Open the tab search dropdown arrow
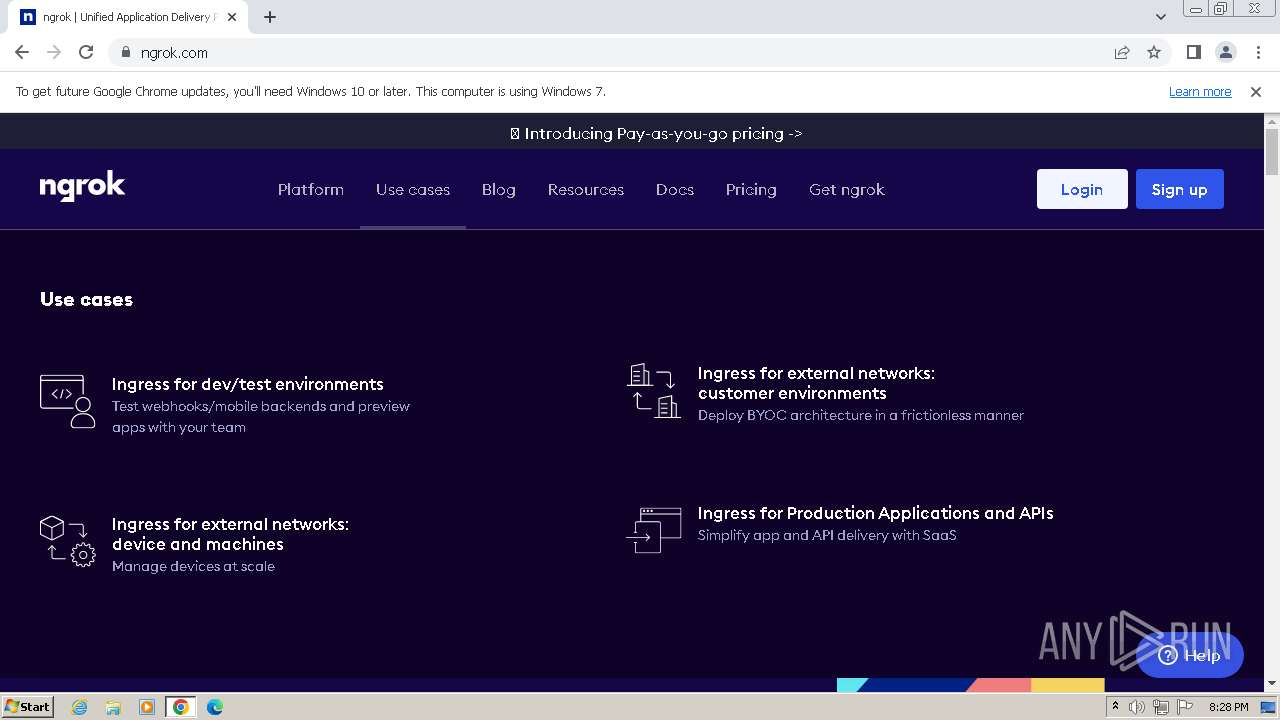Screen dimensions: 1280x720 1160,16
